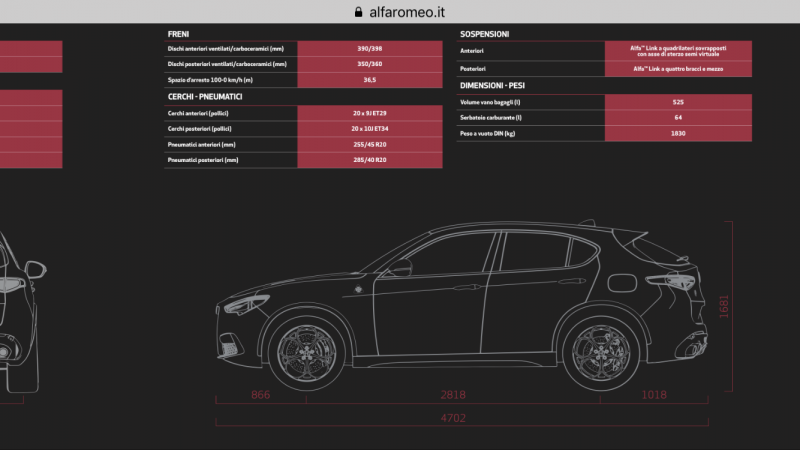Click the '1830' weight value

coord(678,134)
